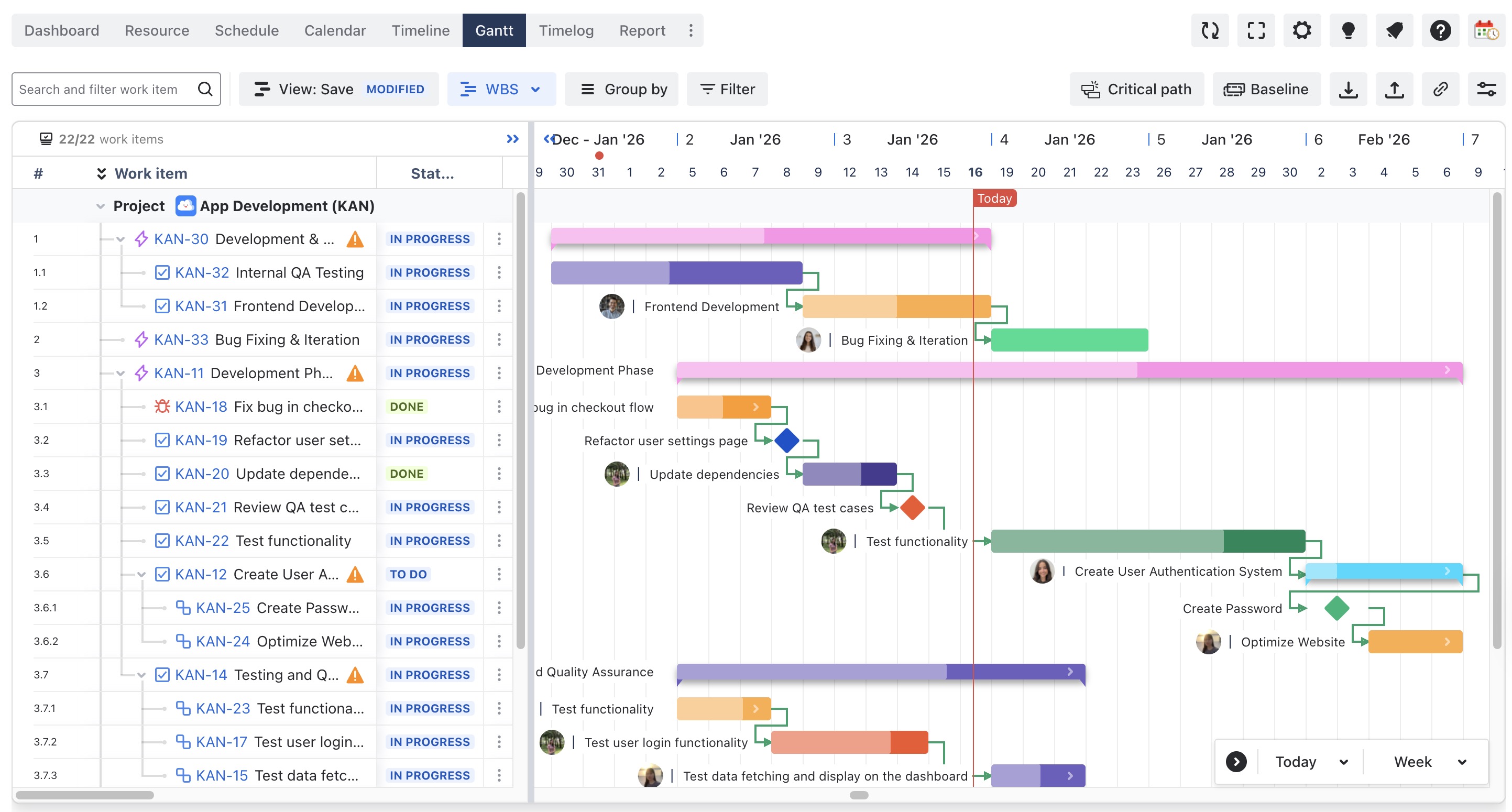Viewport: 1512px width, 812px height.
Task: Collapse the KAN-30 Development epic row
Action: pyautogui.click(x=120, y=239)
